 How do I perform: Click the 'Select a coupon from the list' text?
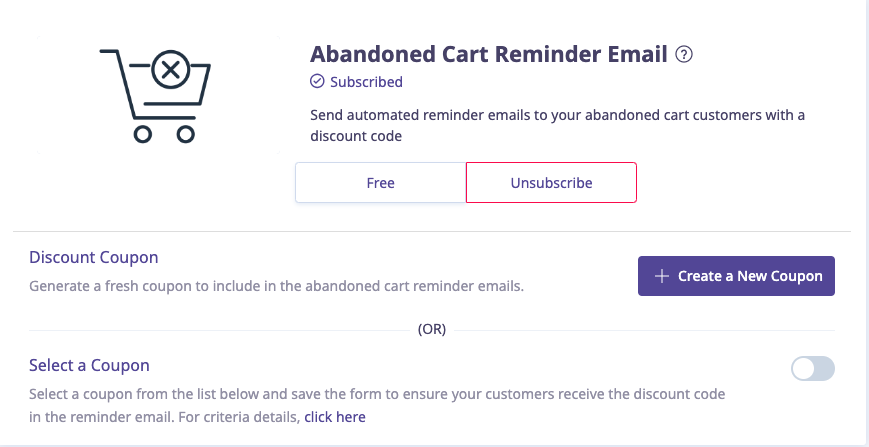tap(377, 394)
